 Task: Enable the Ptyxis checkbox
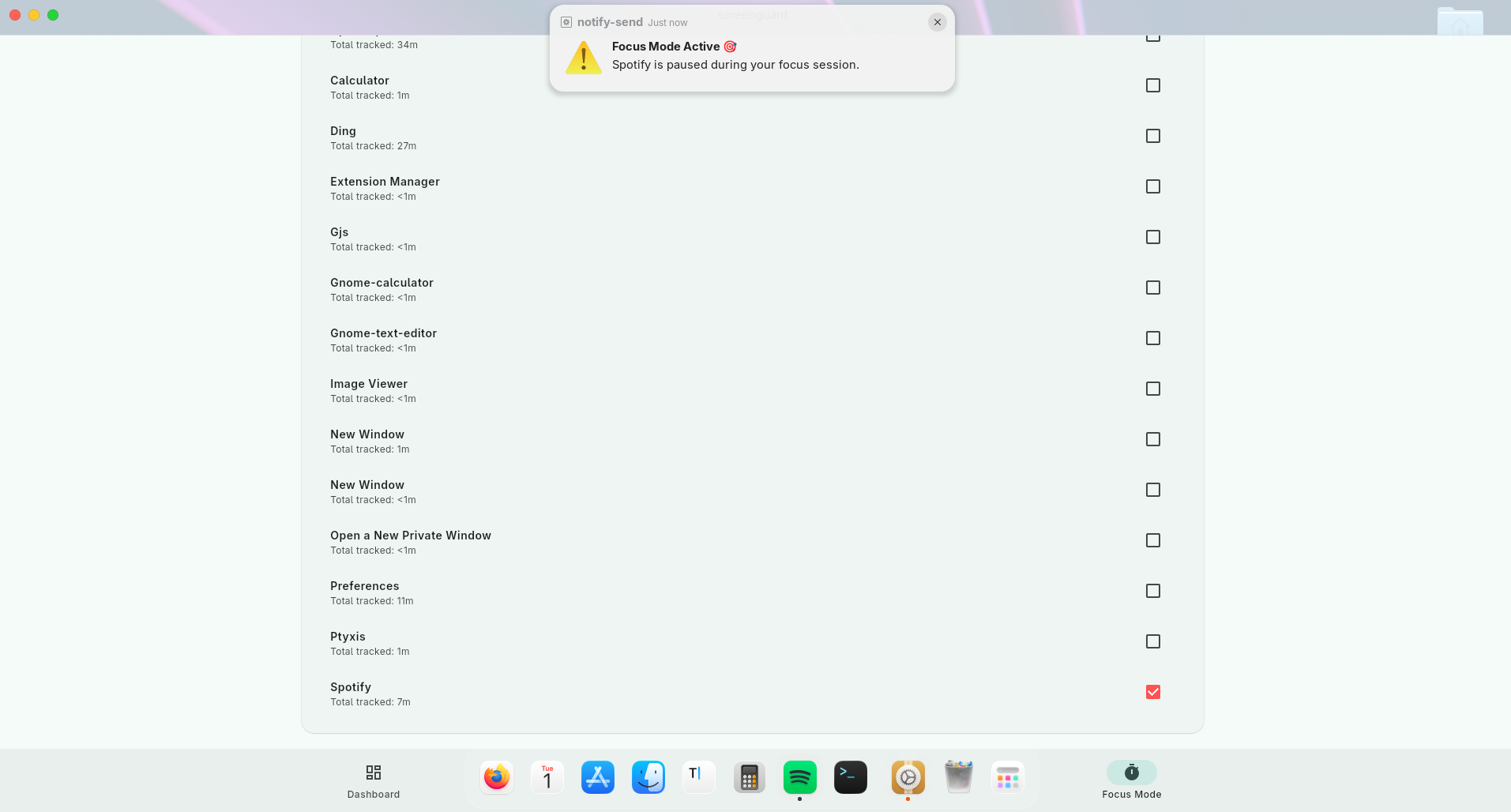click(1153, 641)
